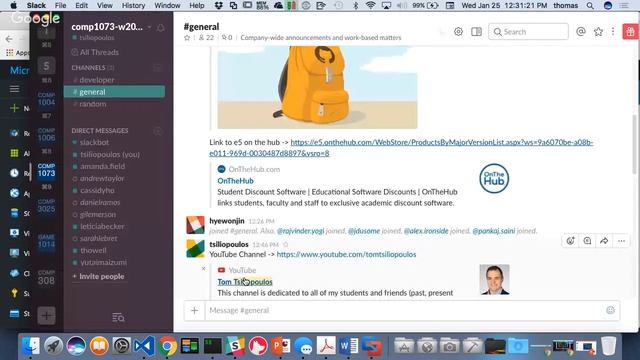Image resolution: width=640 pixels, height=360 pixels.
Task: Open OnTheHub preview title link
Action: tap(236, 180)
